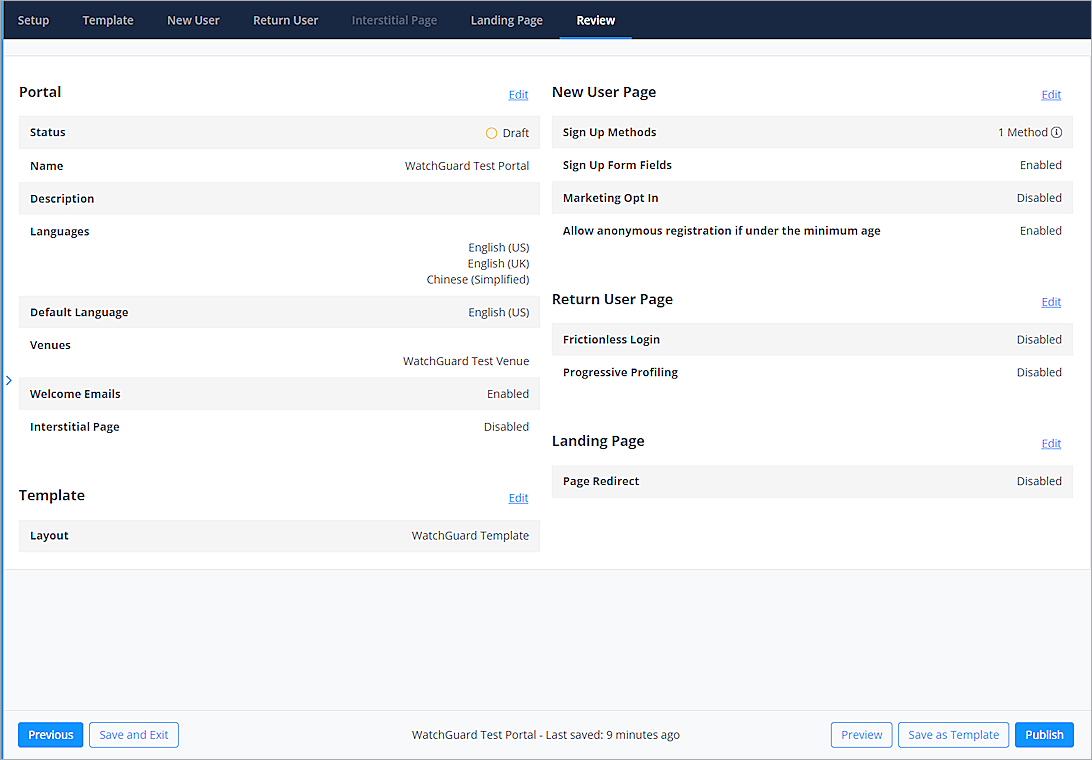Go to the New User tab

(193, 19)
